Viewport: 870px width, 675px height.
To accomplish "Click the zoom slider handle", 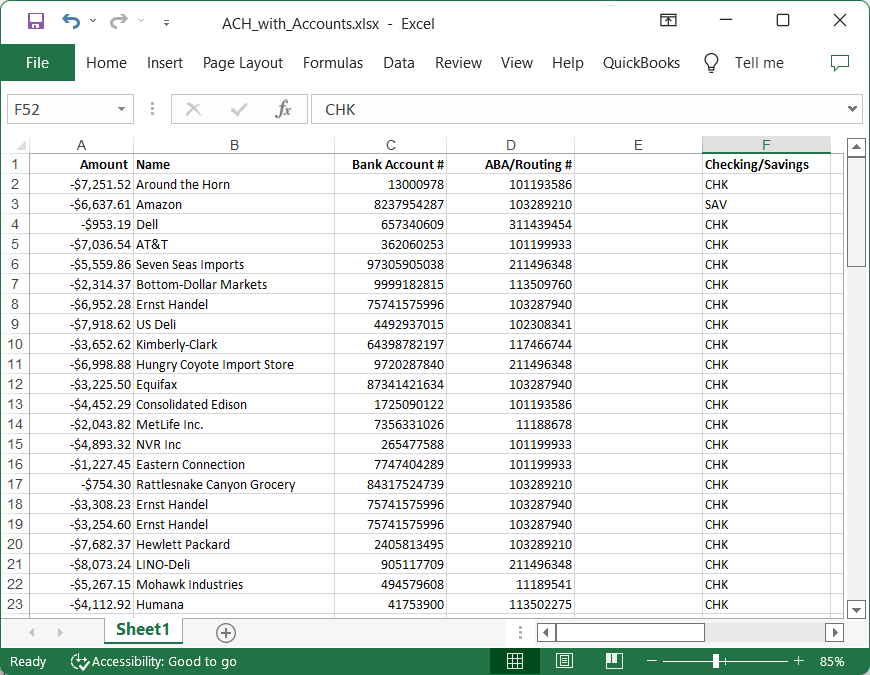I will (716, 661).
